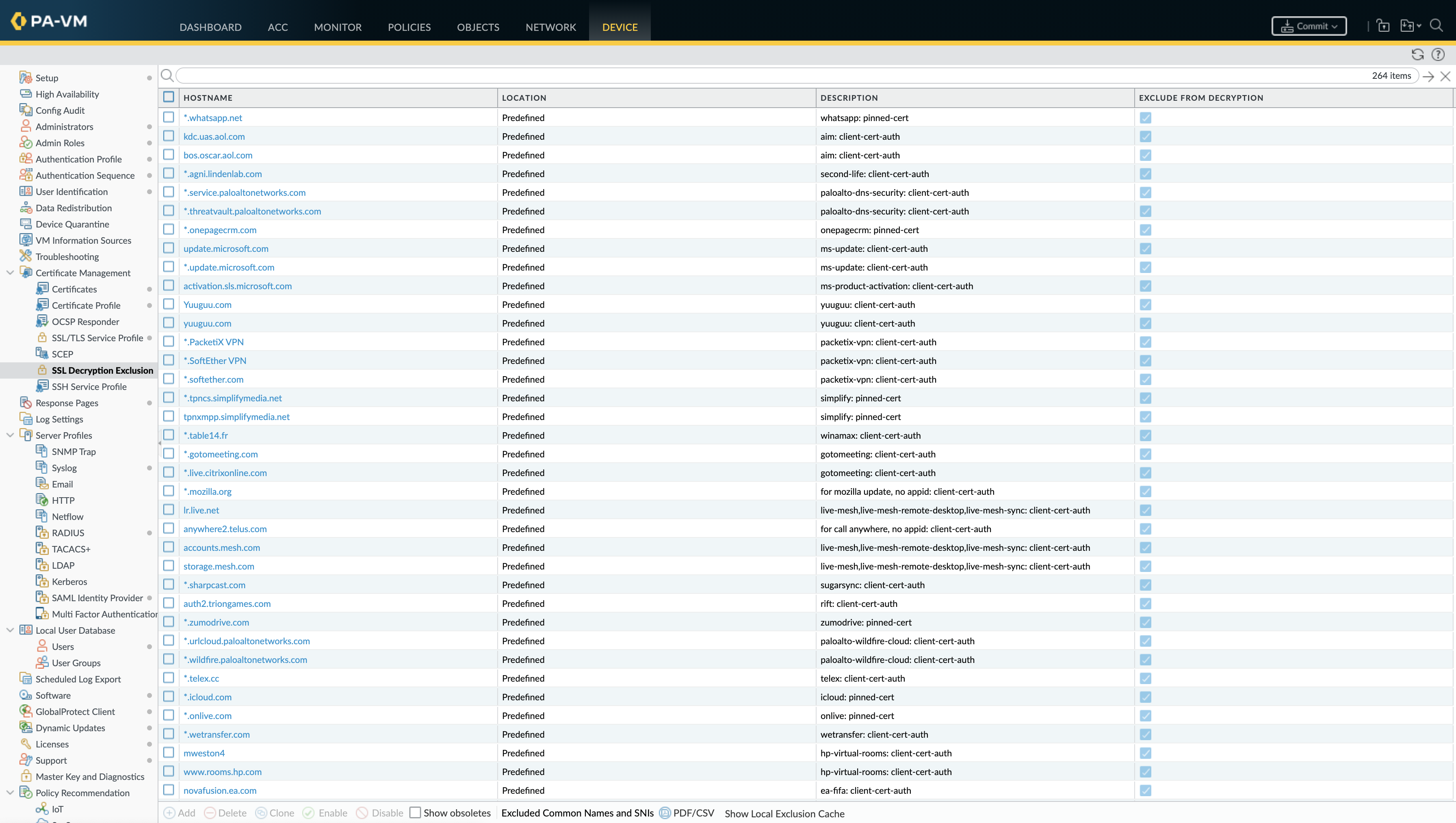Collapse the Local User Database tree
The image size is (1456, 823).
click(10, 630)
